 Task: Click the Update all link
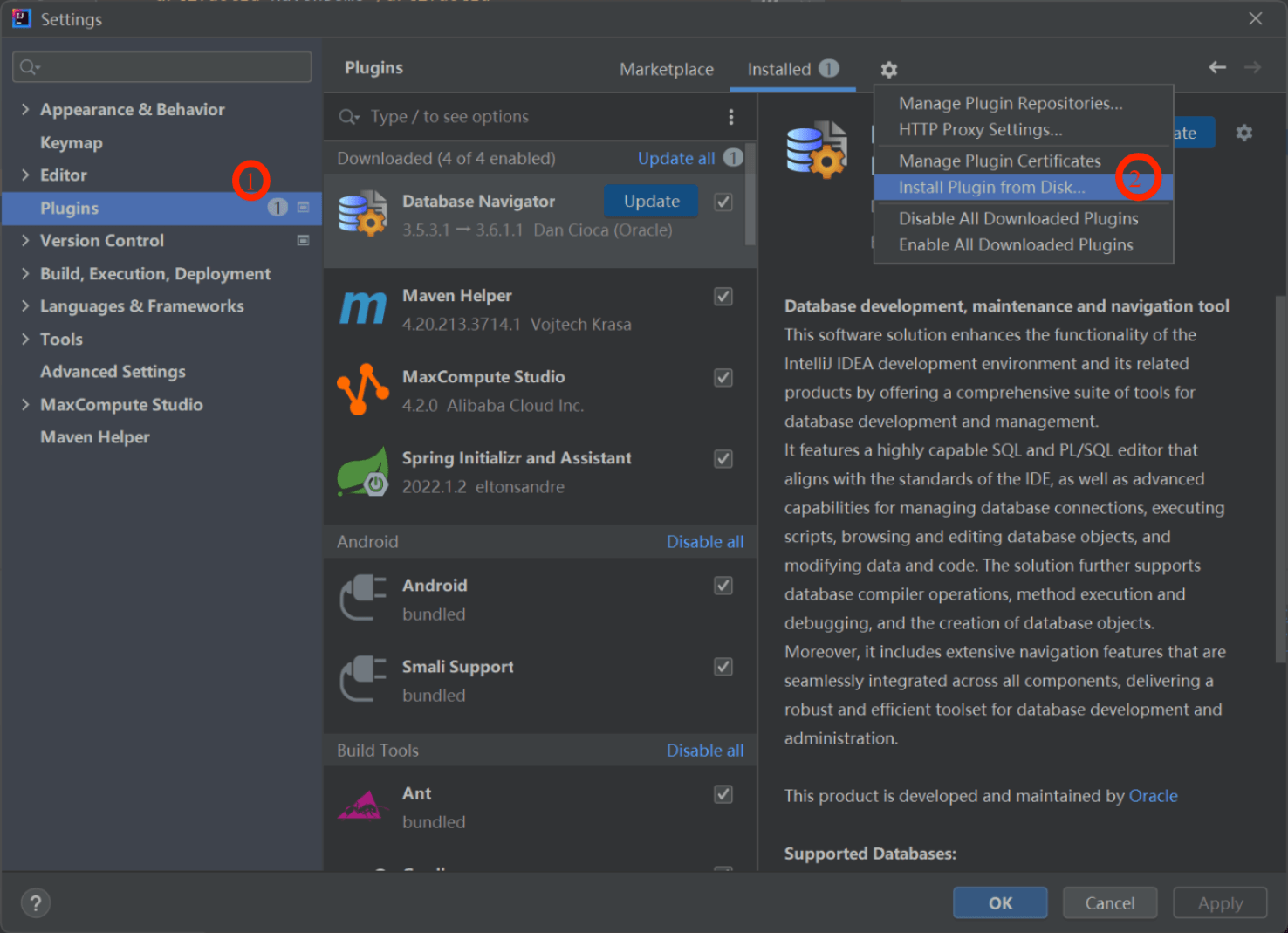pyautogui.click(x=676, y=158)
